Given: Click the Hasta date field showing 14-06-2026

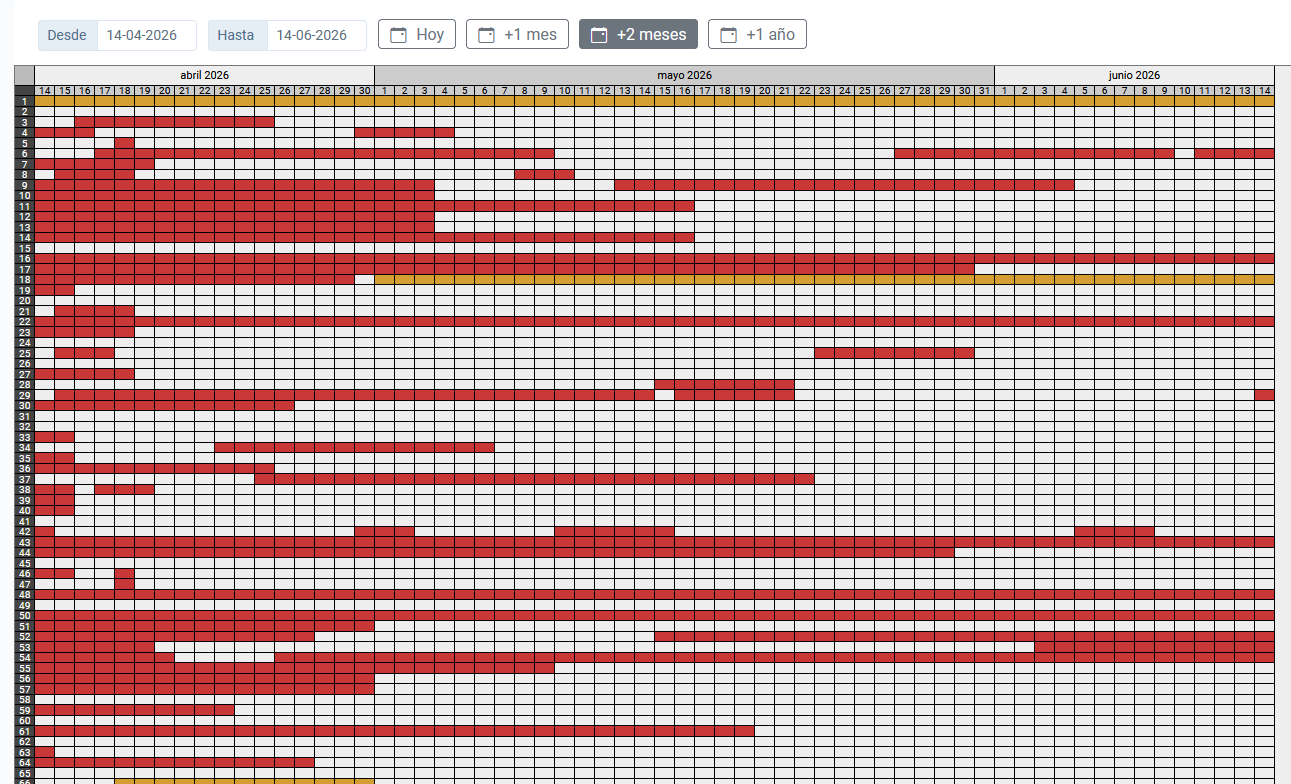Looking at the screenshot, I should (x=316, y=35).
